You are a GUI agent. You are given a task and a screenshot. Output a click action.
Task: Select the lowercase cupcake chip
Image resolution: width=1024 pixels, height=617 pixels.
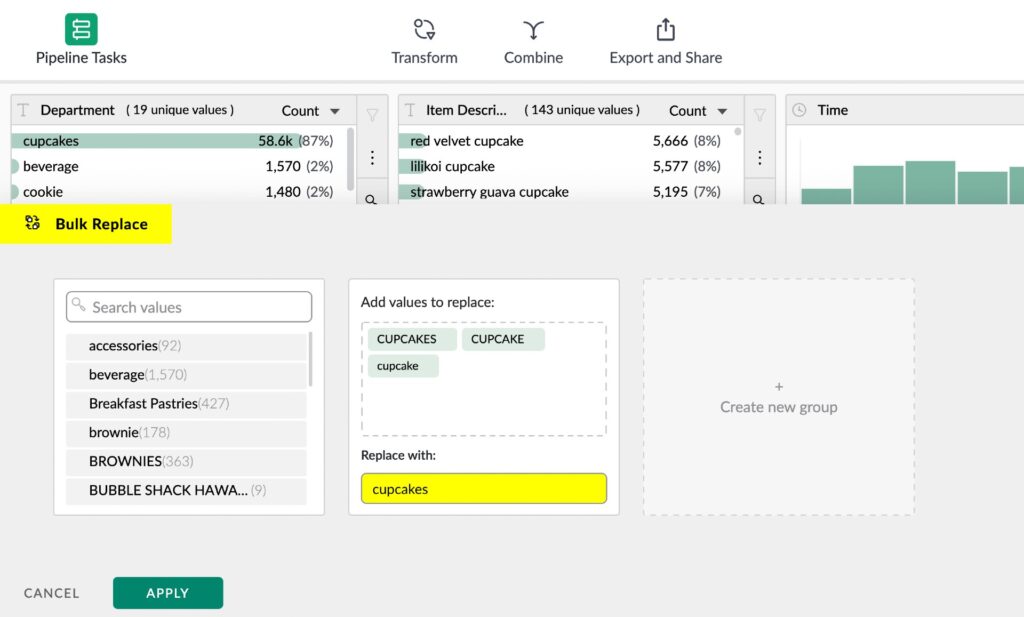402,366
